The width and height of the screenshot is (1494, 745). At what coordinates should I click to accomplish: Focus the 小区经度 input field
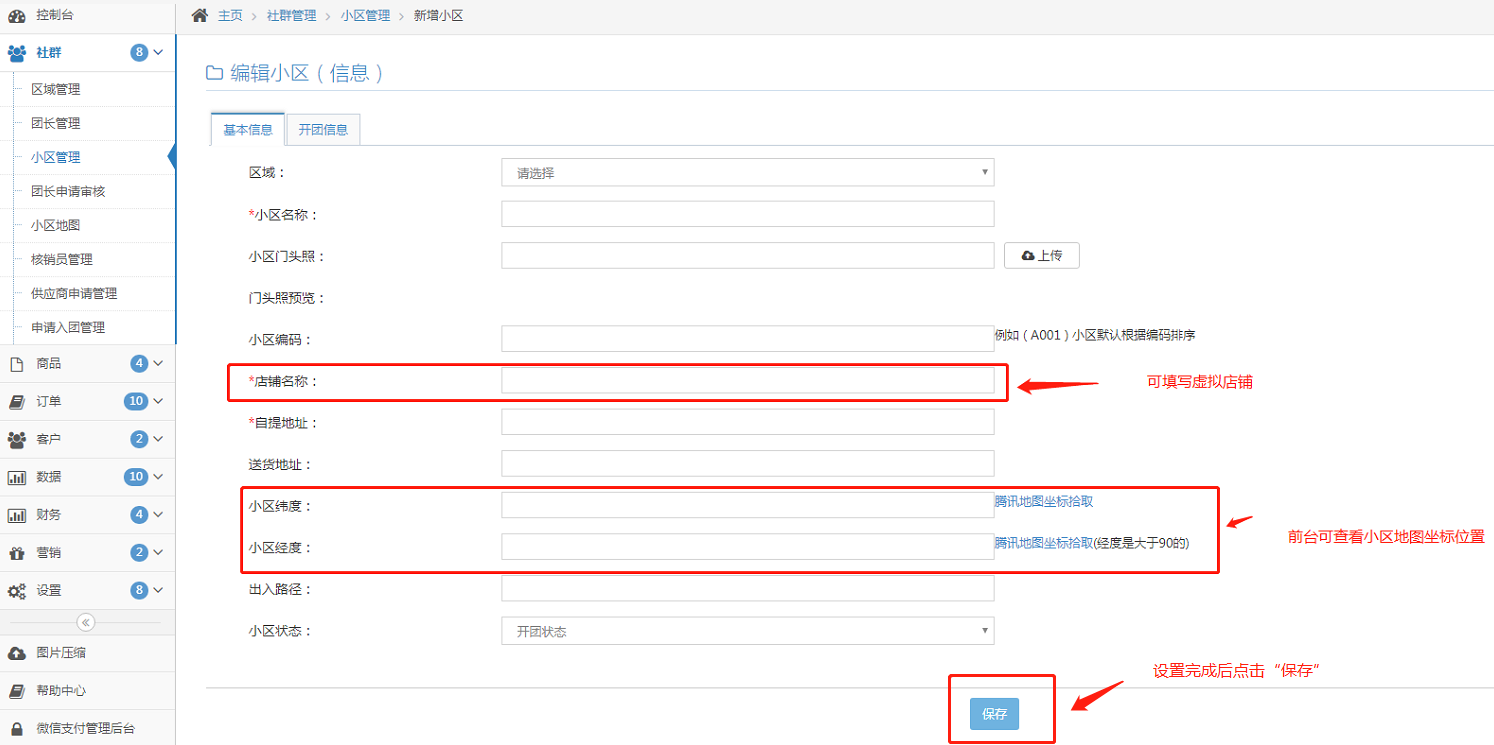click(x=748, y=546)
